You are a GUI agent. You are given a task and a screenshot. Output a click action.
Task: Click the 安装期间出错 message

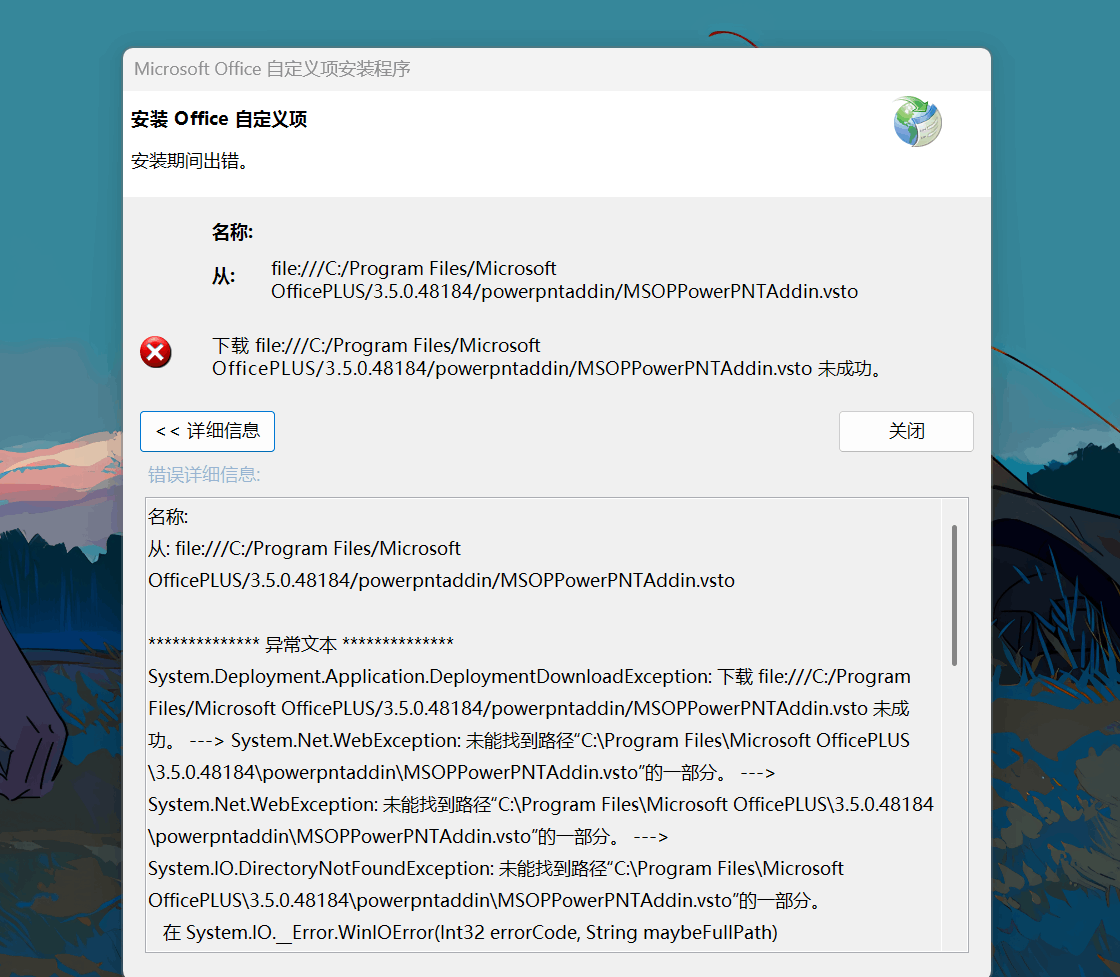pyautogui.click(x=190, y=161)
